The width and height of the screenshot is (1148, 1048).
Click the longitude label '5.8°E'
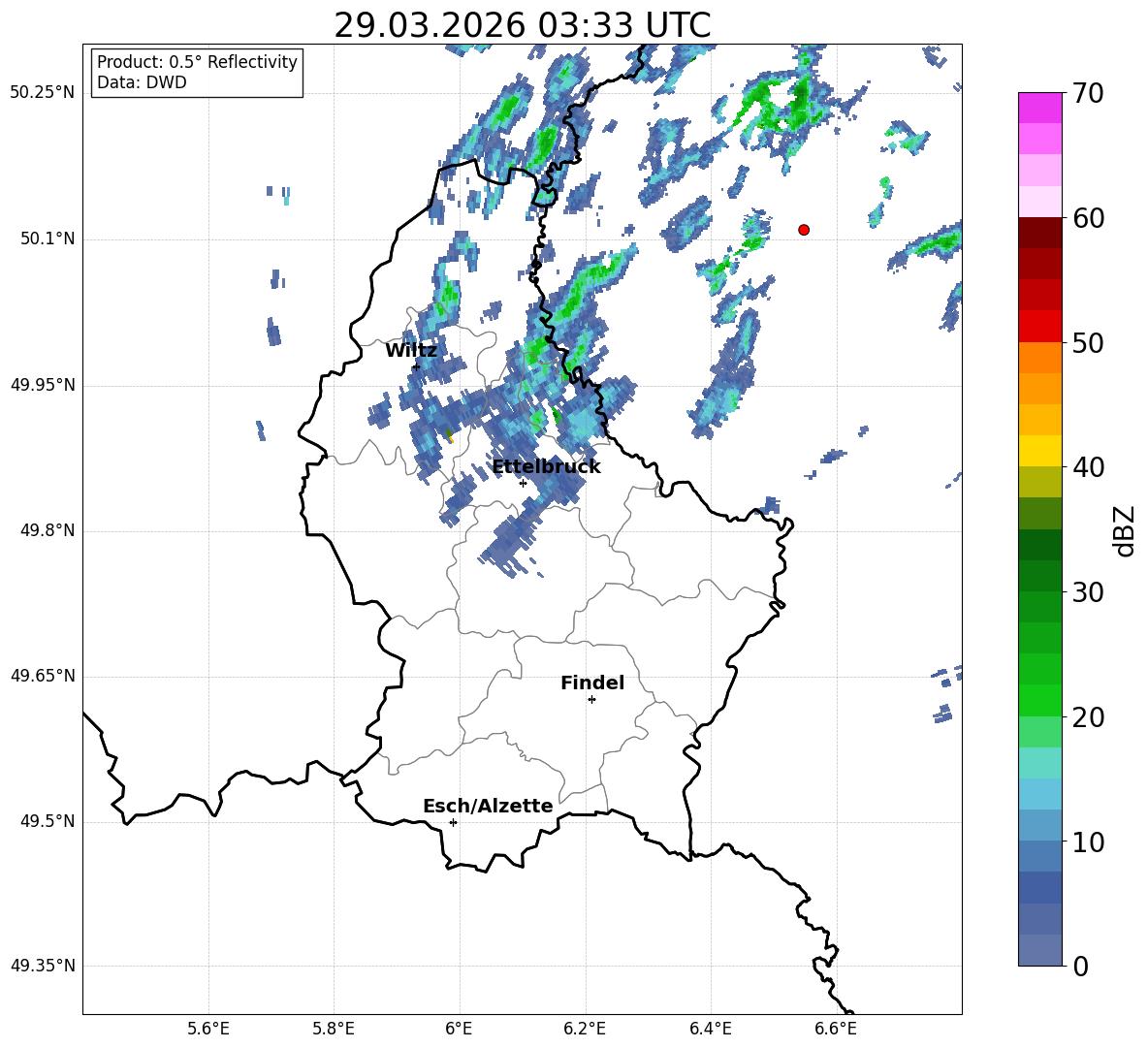click(334, 1029)
